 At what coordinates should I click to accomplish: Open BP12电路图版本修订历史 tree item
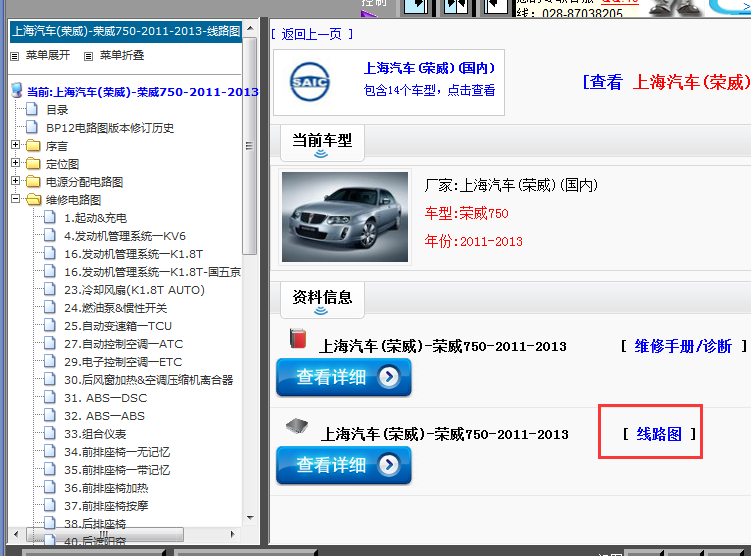[110, 128]
